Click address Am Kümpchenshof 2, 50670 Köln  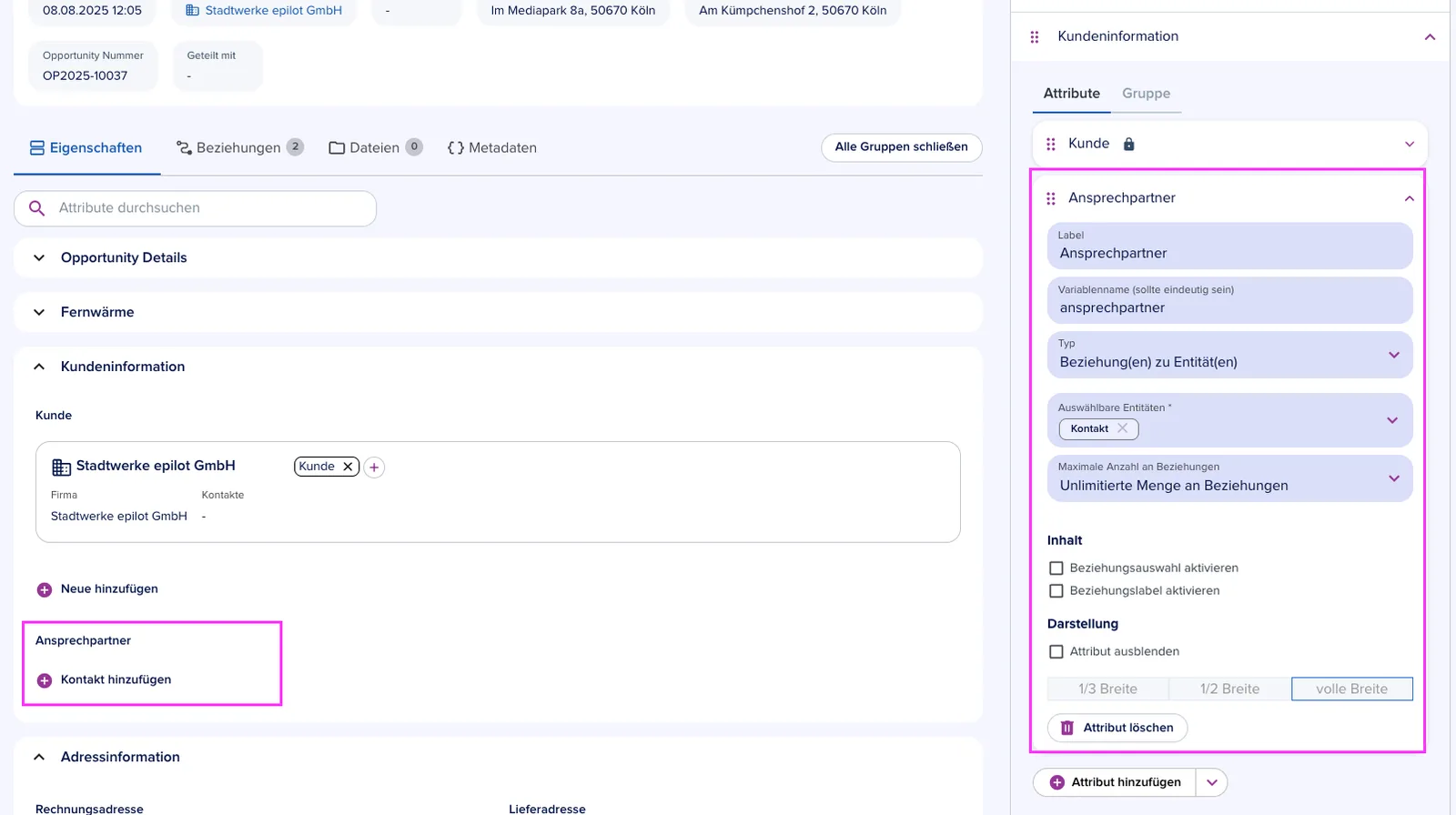click(793, 10)
